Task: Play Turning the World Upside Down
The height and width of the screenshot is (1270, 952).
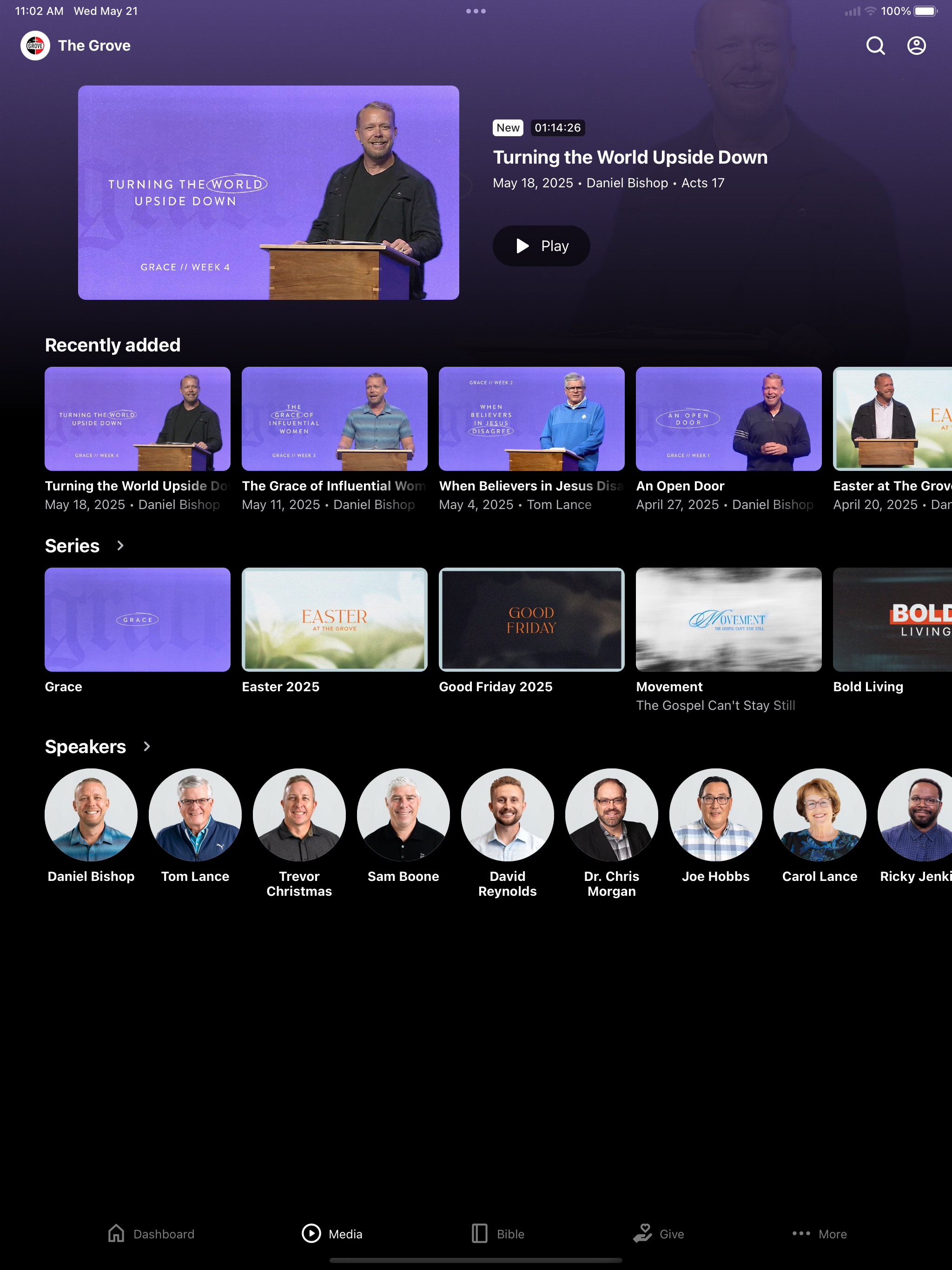Action: pos(541,246)
